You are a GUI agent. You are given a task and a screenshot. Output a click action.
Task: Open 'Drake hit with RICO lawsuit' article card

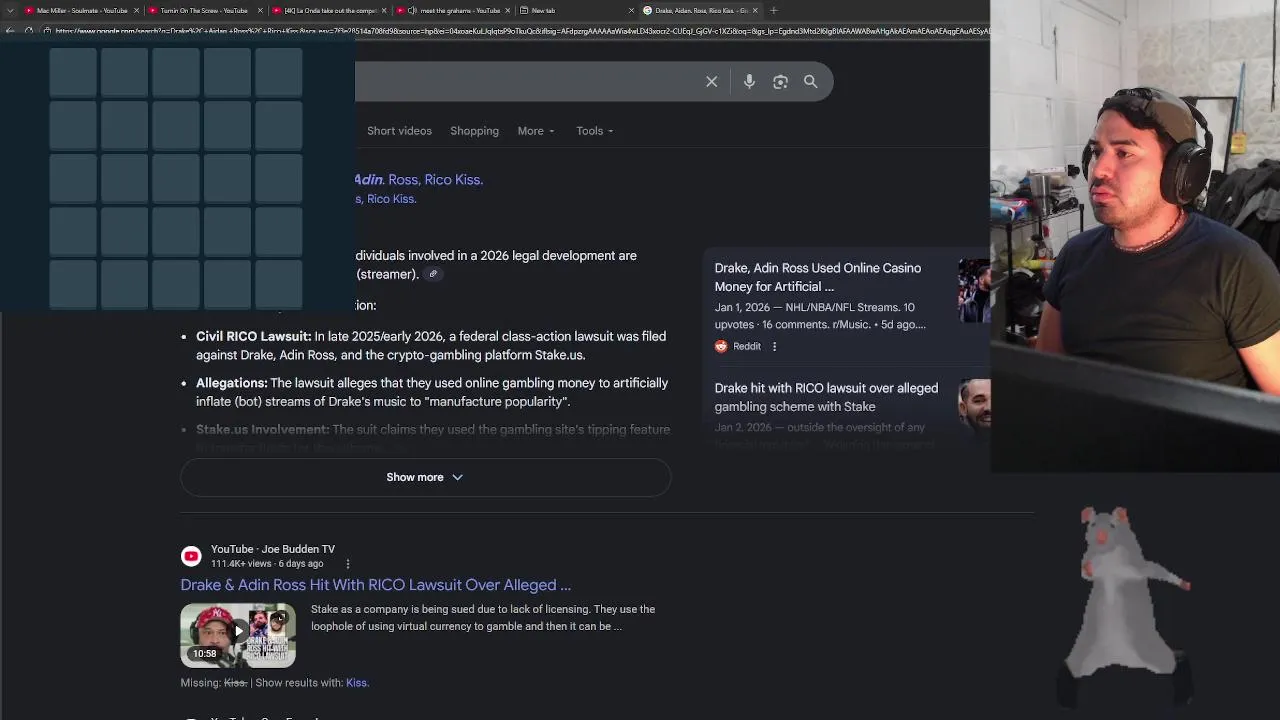click(826, 397)
